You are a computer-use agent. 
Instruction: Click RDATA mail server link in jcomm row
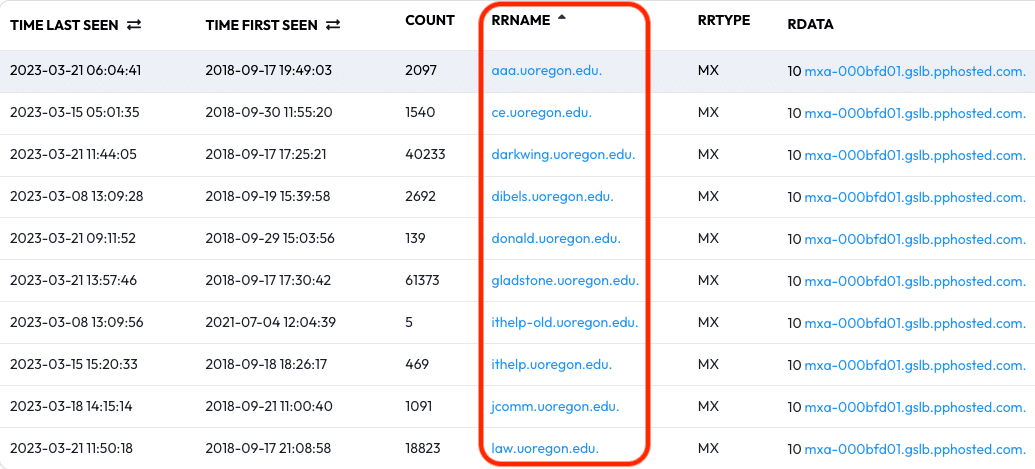916,406
